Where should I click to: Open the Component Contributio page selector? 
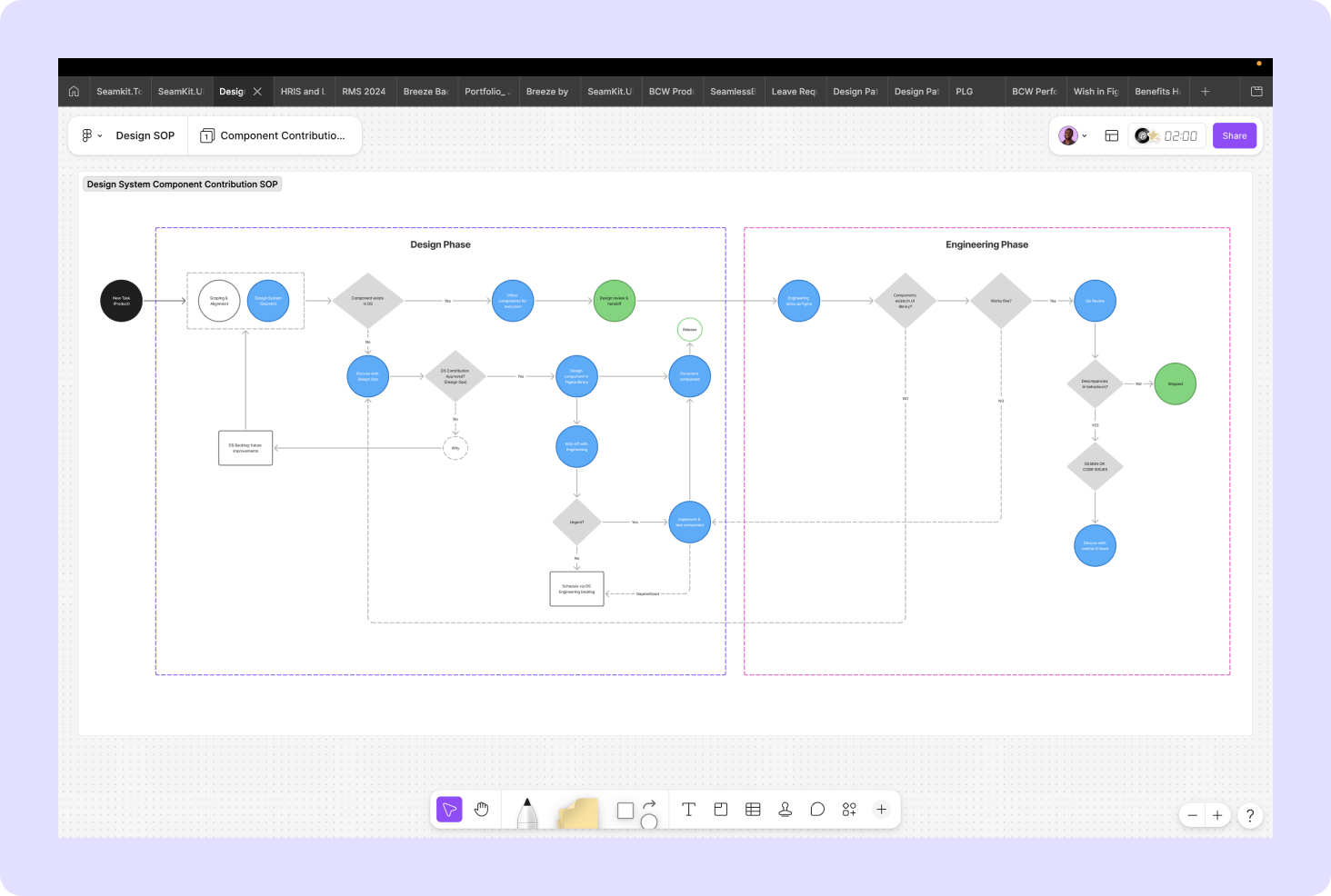[x=273, y=135]
